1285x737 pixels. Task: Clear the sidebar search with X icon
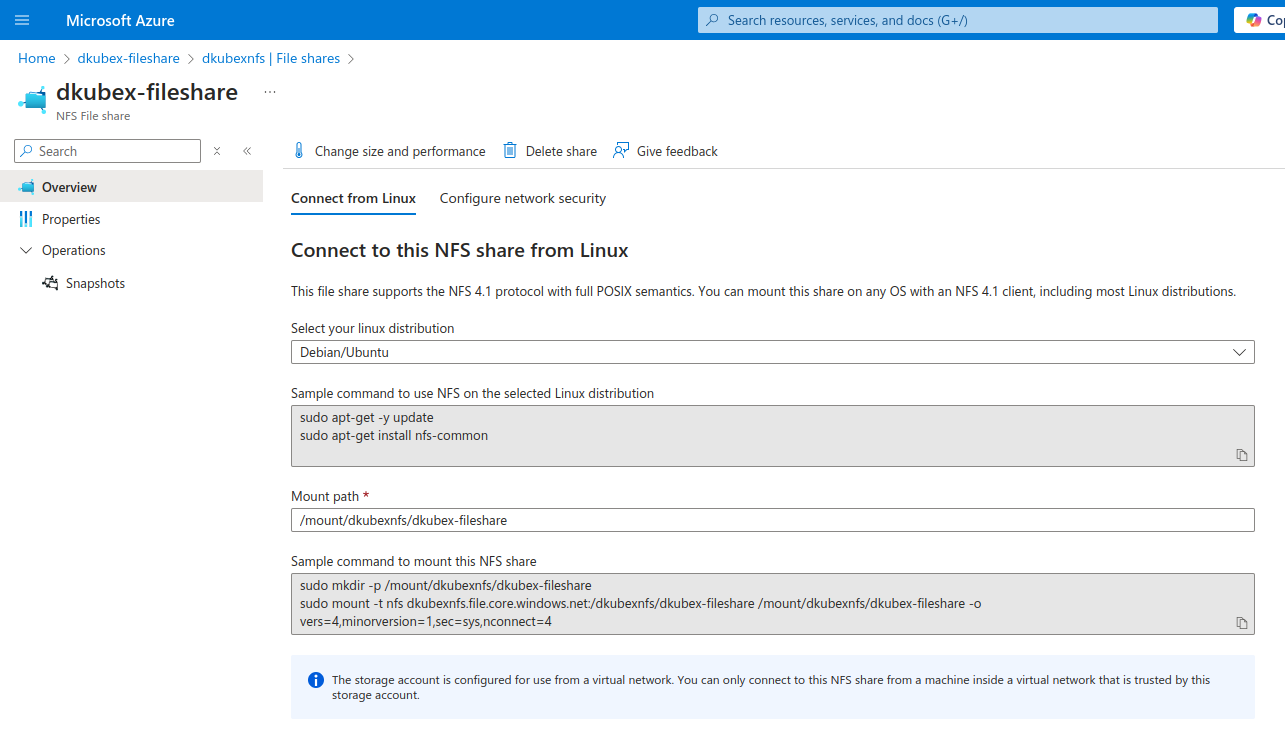(x=217, y=151)
